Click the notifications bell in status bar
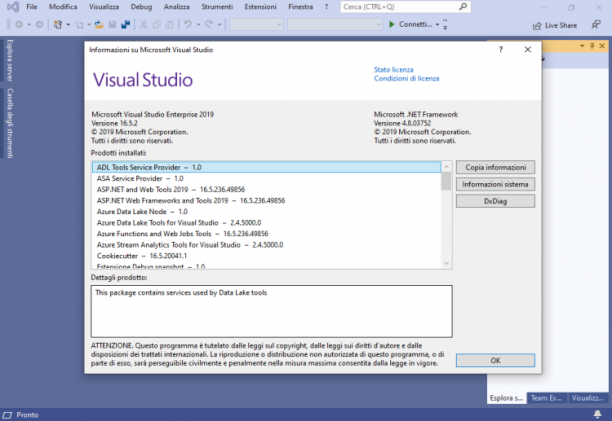 (597, 414)
